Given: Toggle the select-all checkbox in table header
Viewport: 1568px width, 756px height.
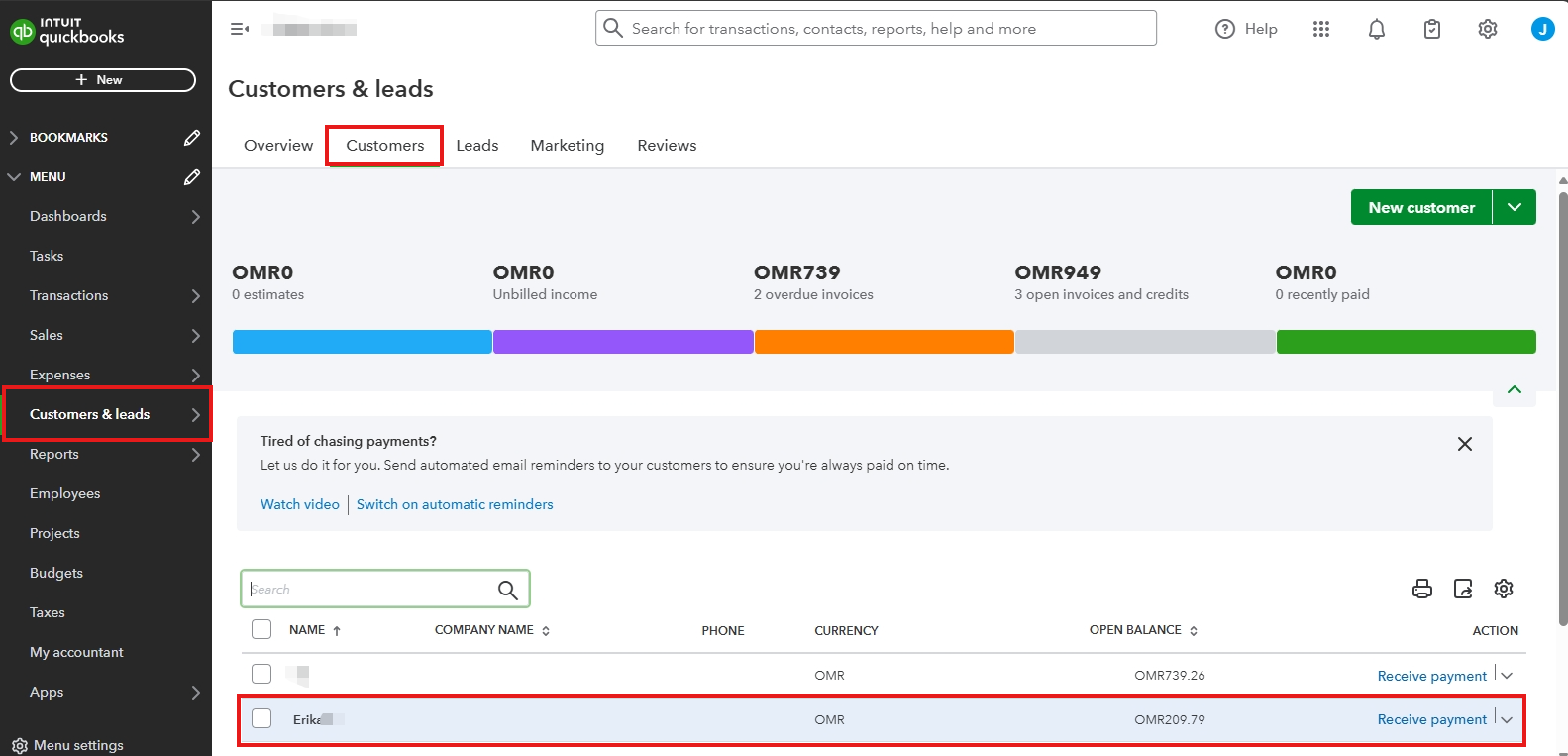Looking at the screenshot, I should pyautogui.click(x=261, y=629).
